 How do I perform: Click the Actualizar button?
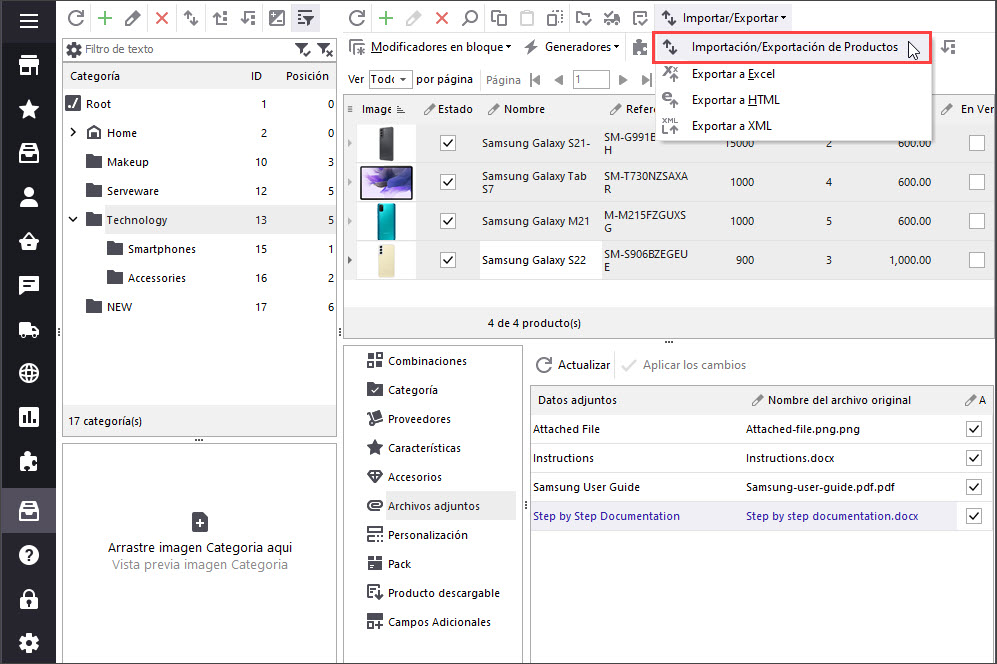[x=573, y=365]
